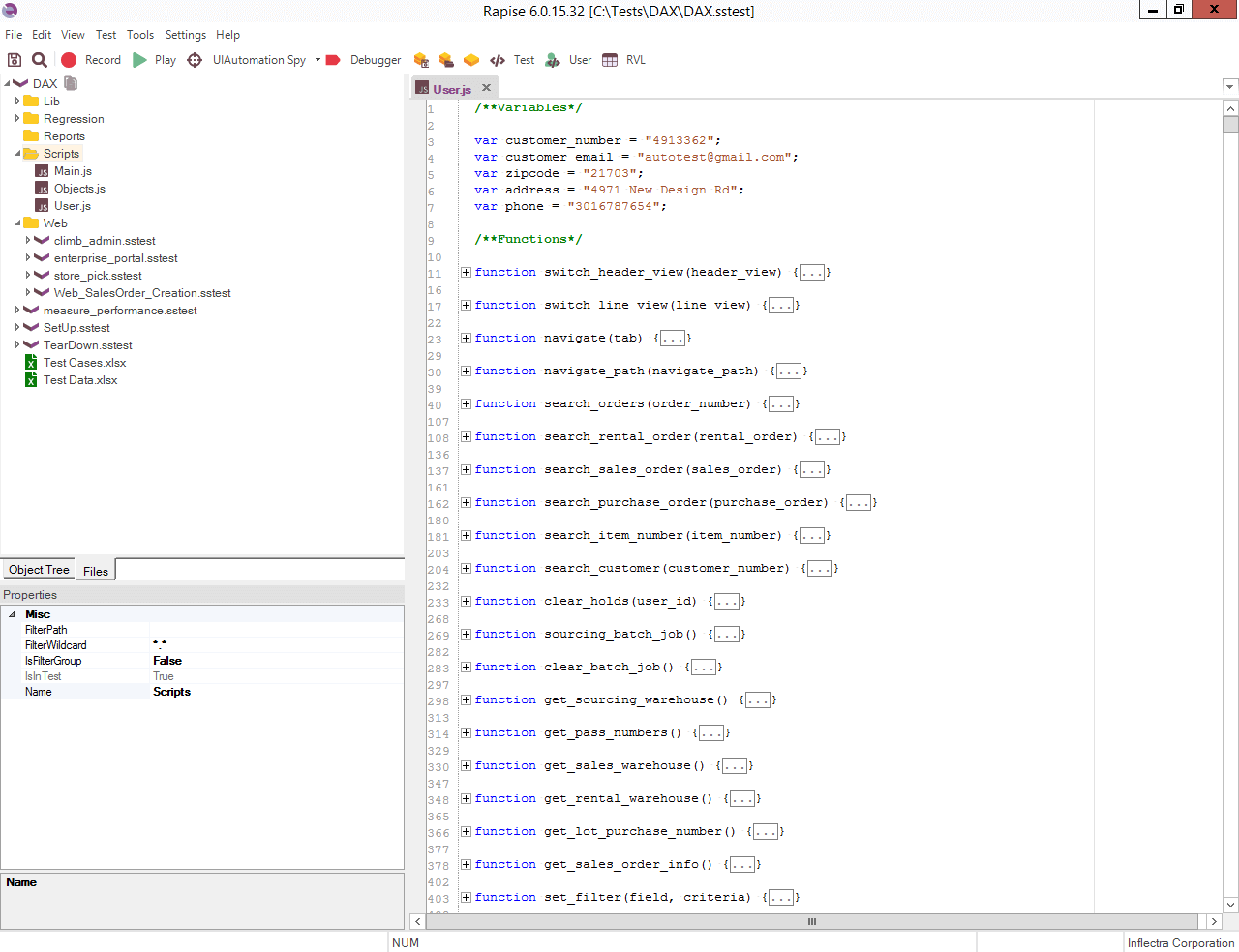Close the User.js tab
1239x952 pixels.
487,87
